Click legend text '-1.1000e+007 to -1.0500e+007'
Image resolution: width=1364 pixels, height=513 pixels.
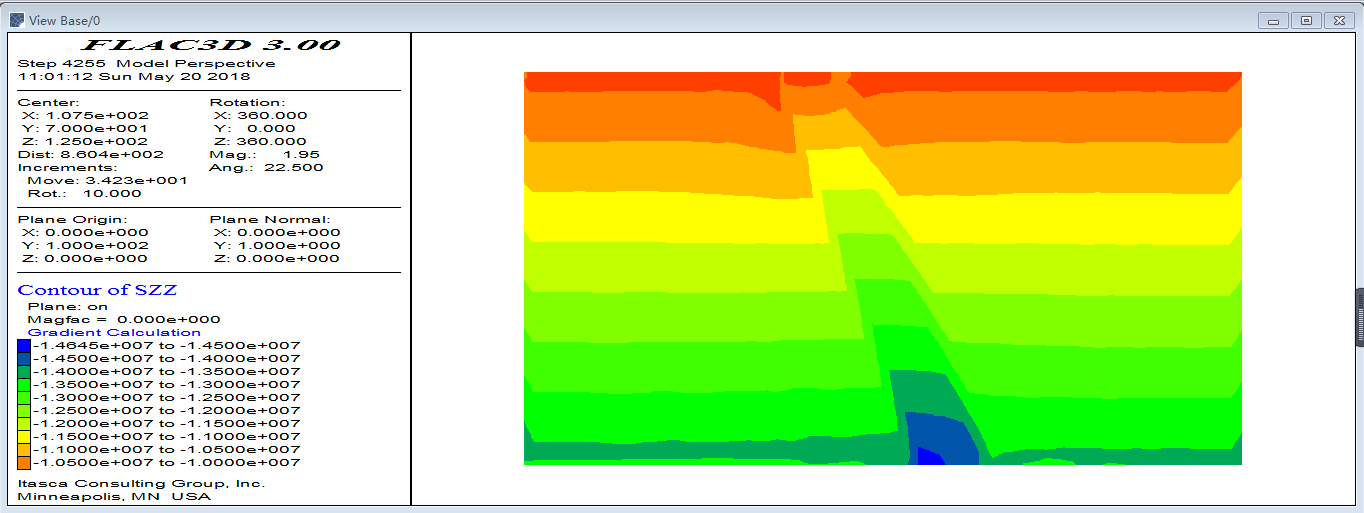coord(166,449)
